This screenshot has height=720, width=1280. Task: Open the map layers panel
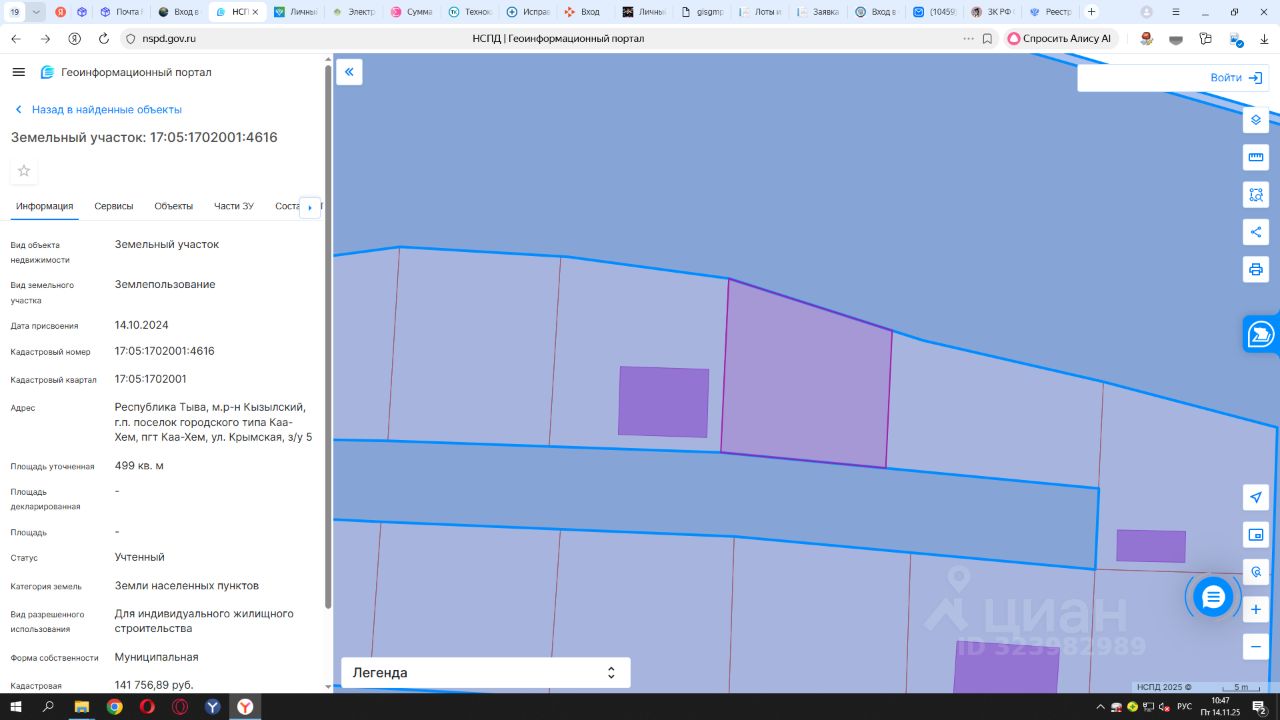[1256, 120]
